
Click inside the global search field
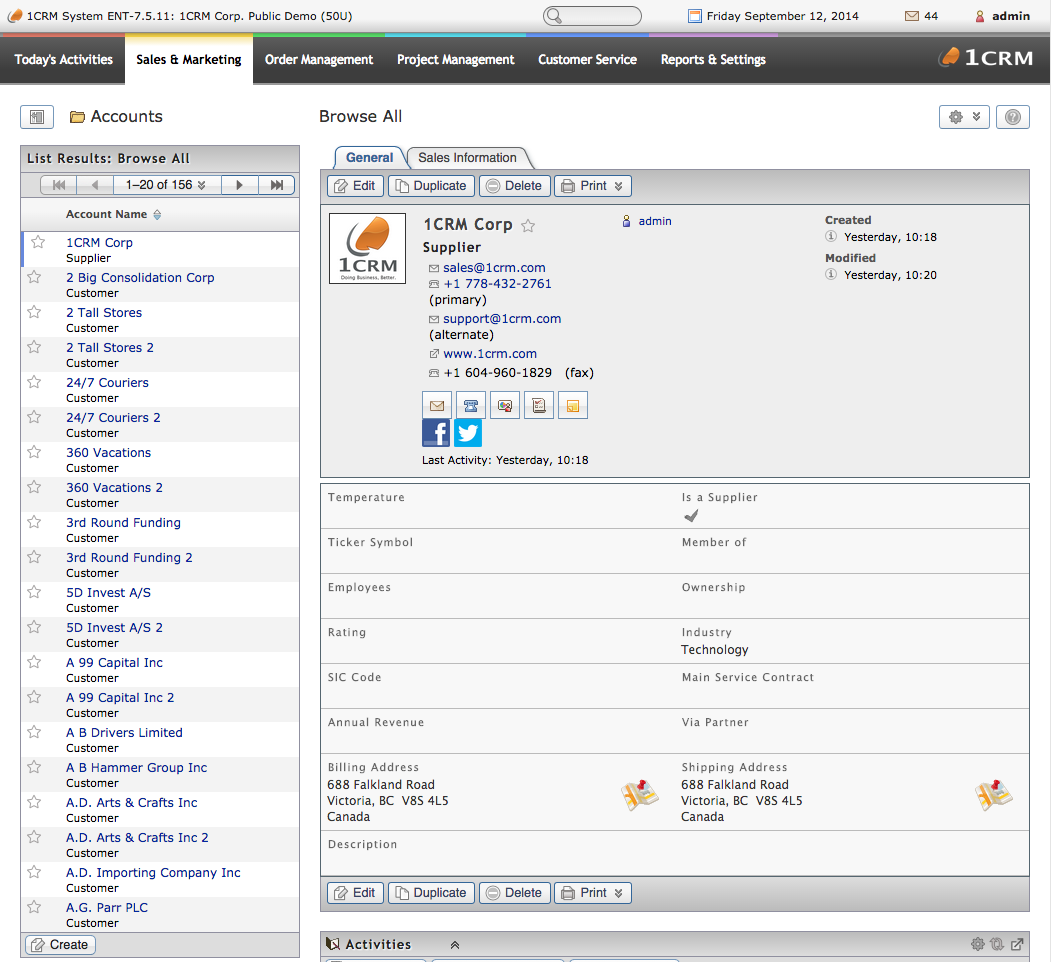[593, 15]
